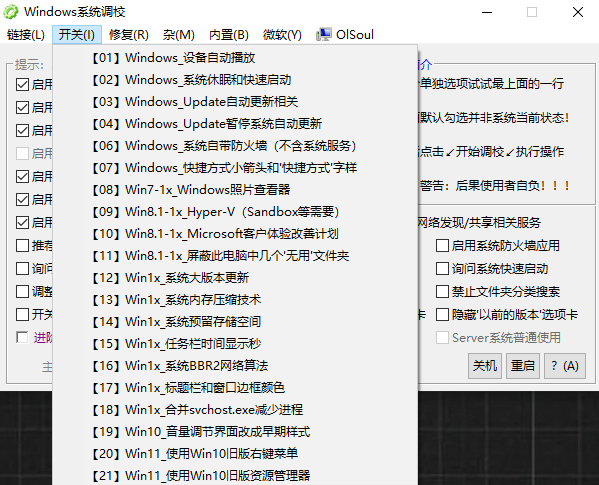This screenshot has height=485, width=599.
Task: Select 【08】Win7-1x_Windows照片查看器
Action: [235, 190]
